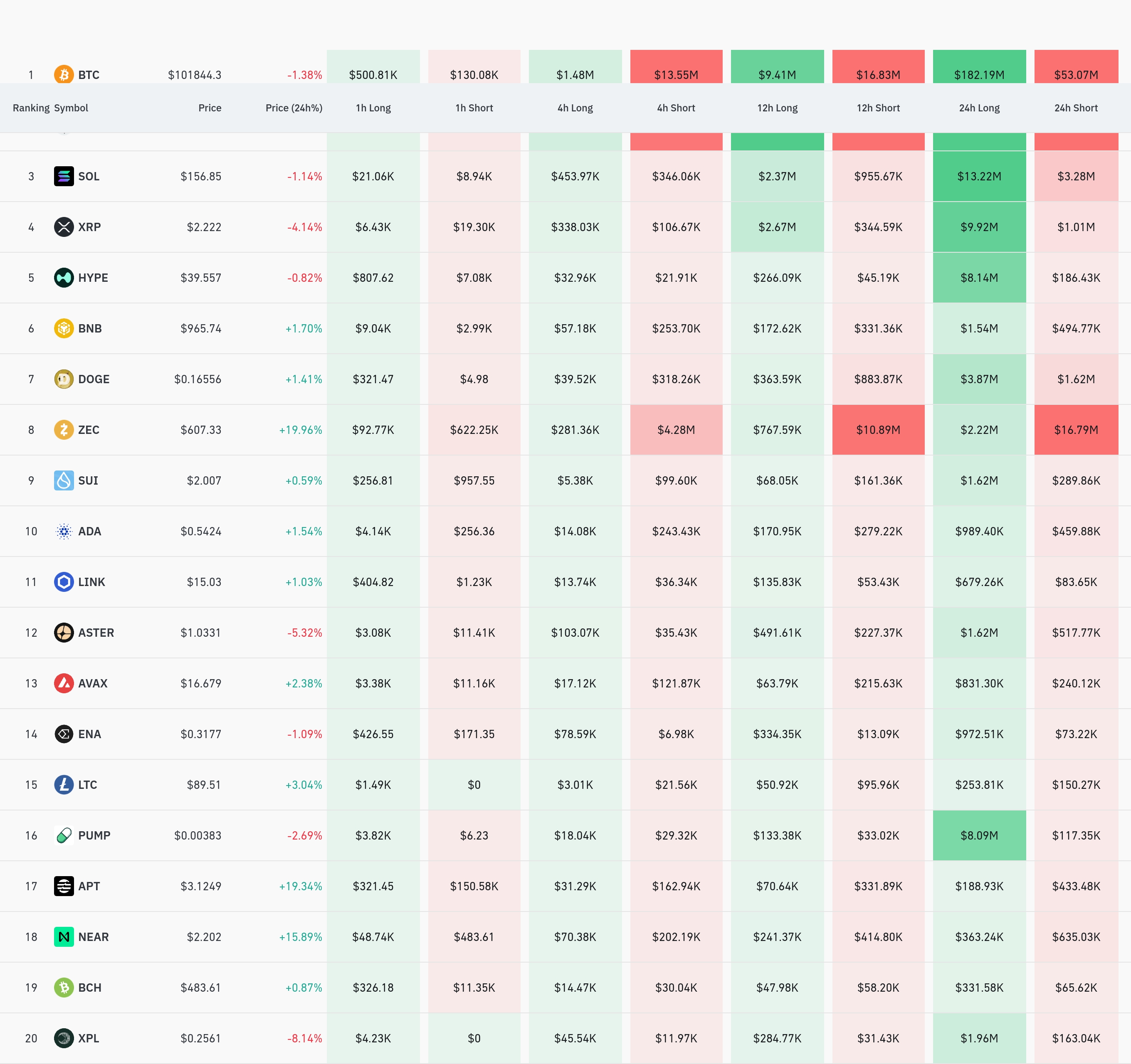Click the Dogecoin DOGE icon

click(64, 379)
